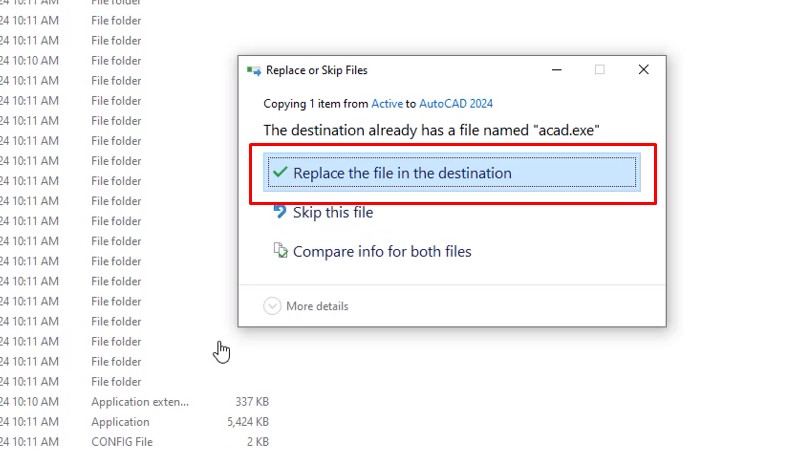Viewport: 800px width, 450px height.
Task: Minimize the Replace or Skip Files dialog
Action: point(555,70)
